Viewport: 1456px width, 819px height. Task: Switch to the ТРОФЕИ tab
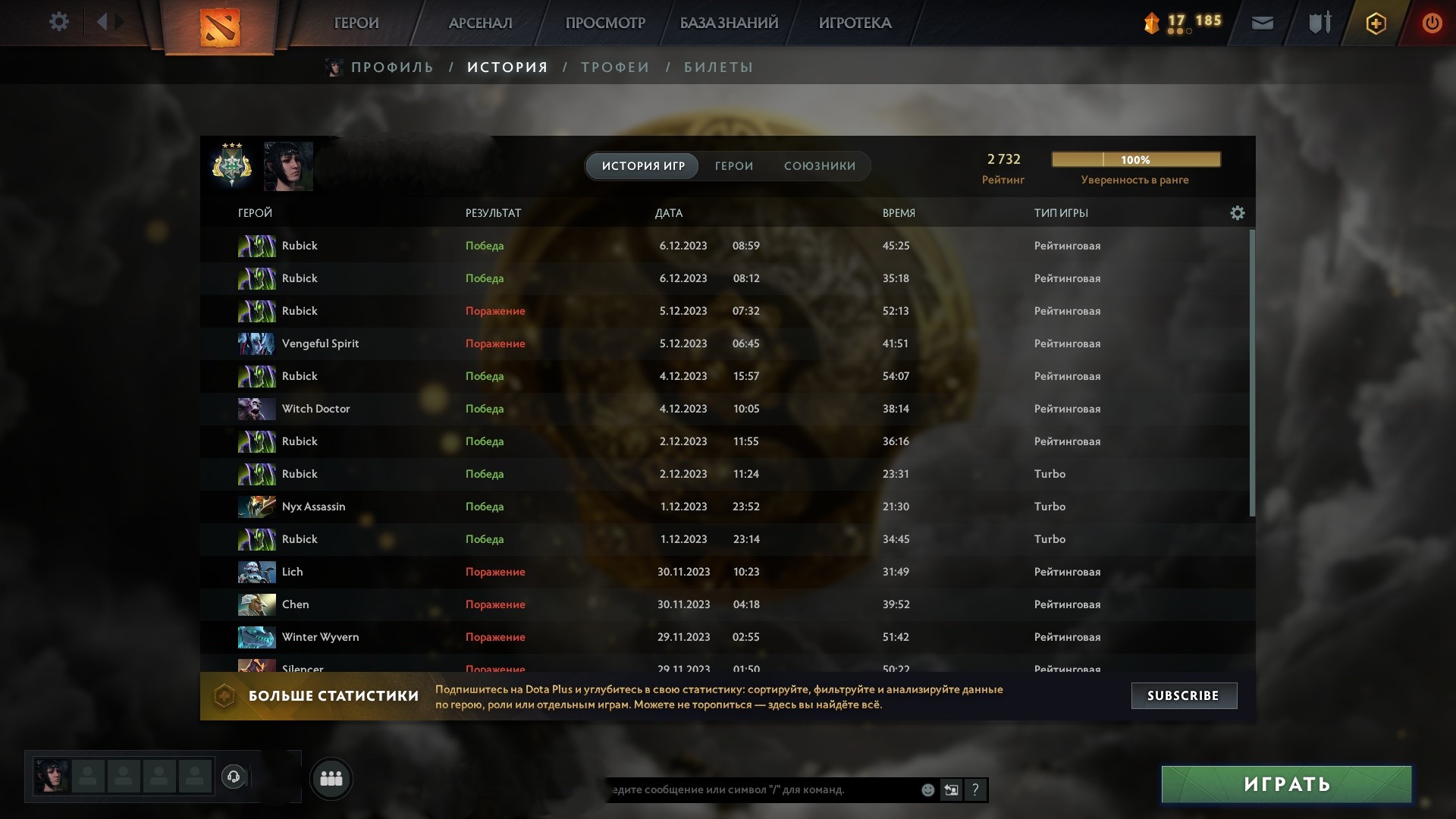click(x=615, y=67)
